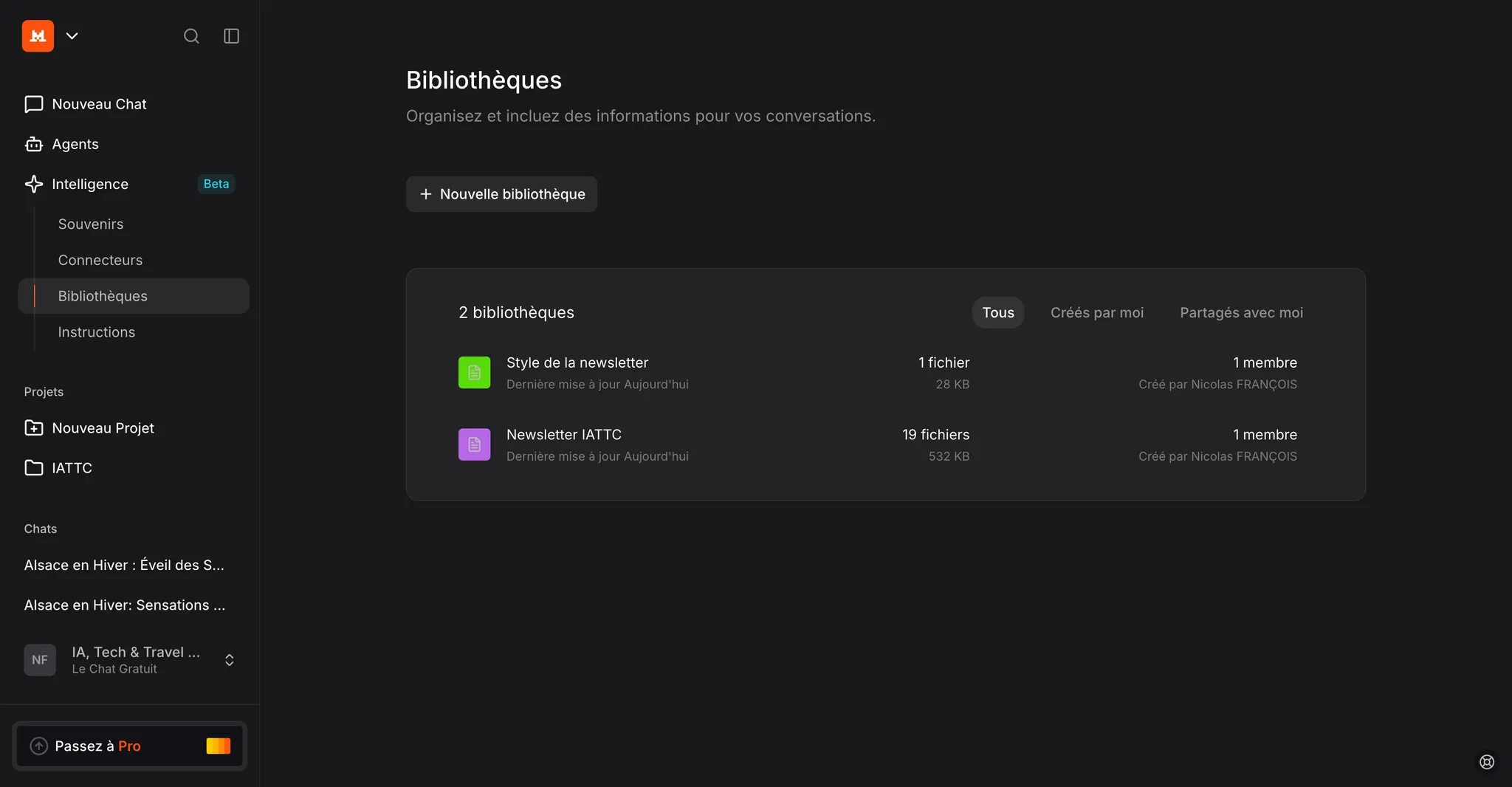Show Partagés avec moi libraries
The image size is (1512, 787).
[1241, 313]
